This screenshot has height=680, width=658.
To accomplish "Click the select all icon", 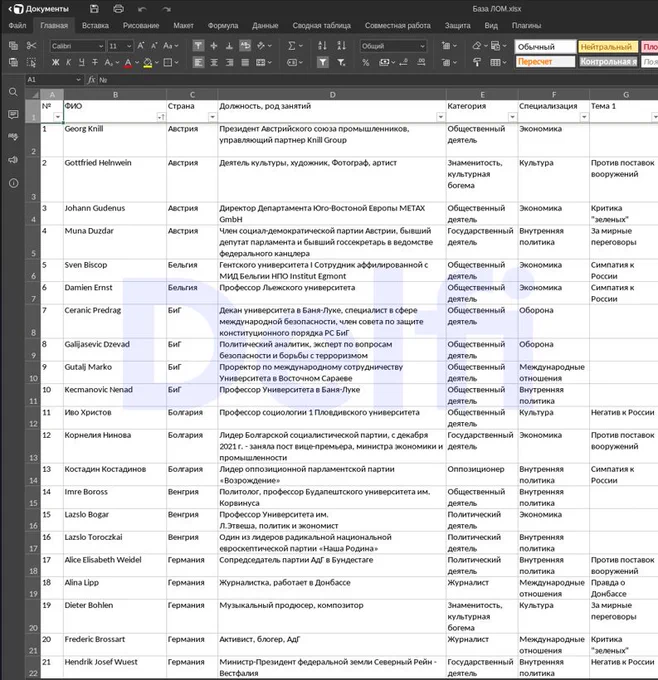I will tap(31, 62).
